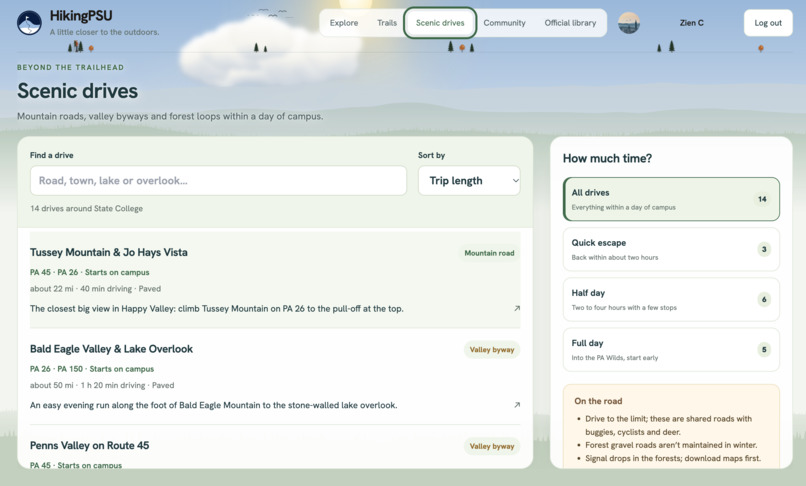This screenshot has height=486, width=806.
Task: Click the 'Scenic drives' page heading
Action: [78, 91]
